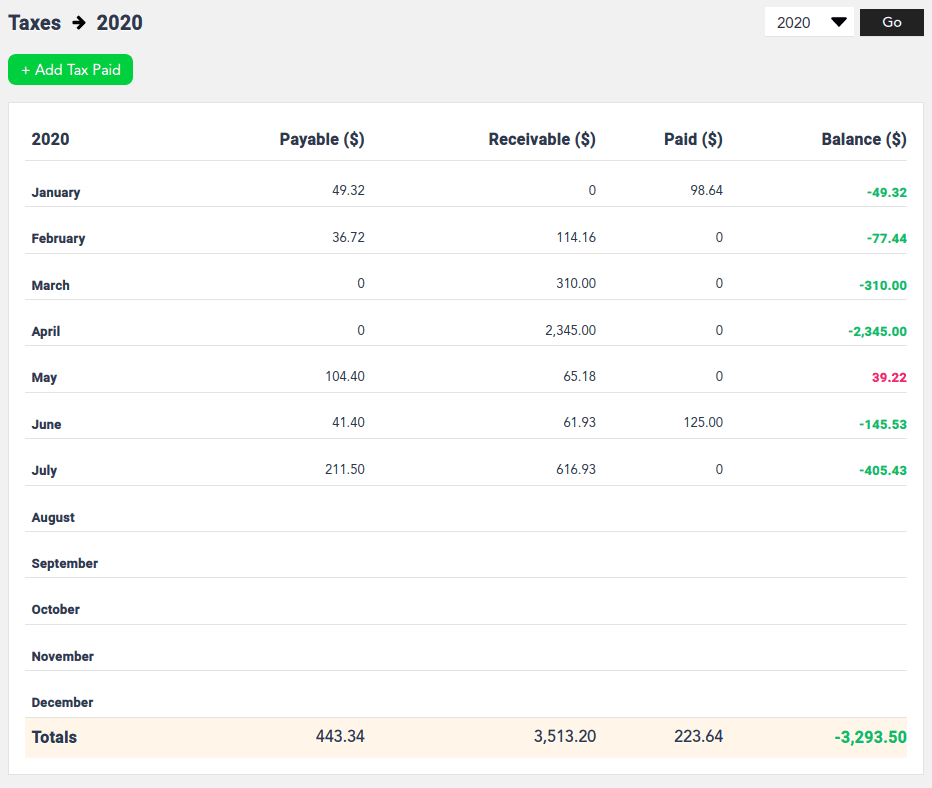Click the total balance -3,293.50
The width and height of the screenshot is (932, 788).
click(x=869, y=737)
